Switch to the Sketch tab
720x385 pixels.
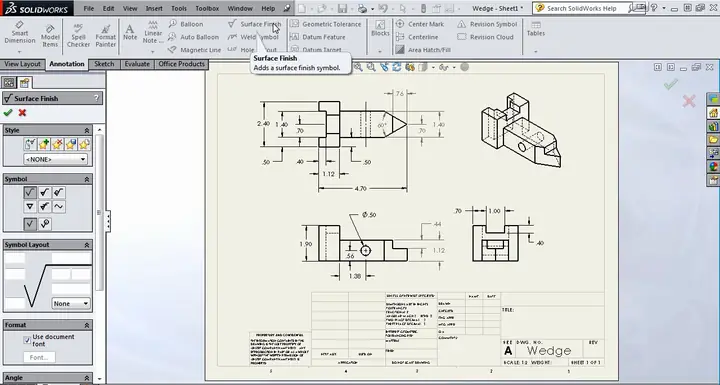pyautogui.click(x=104, y=64)
